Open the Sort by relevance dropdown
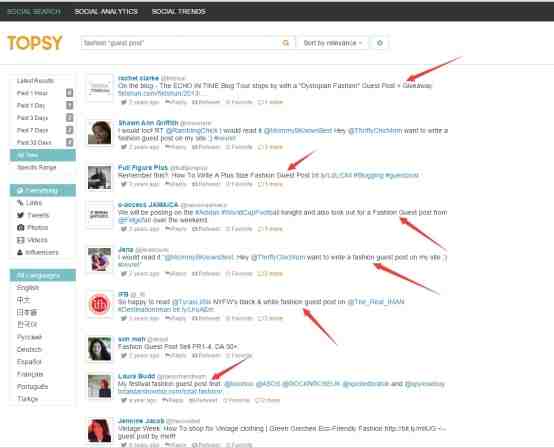The width and height of the screenshot is (554, 448). point(332,43)
